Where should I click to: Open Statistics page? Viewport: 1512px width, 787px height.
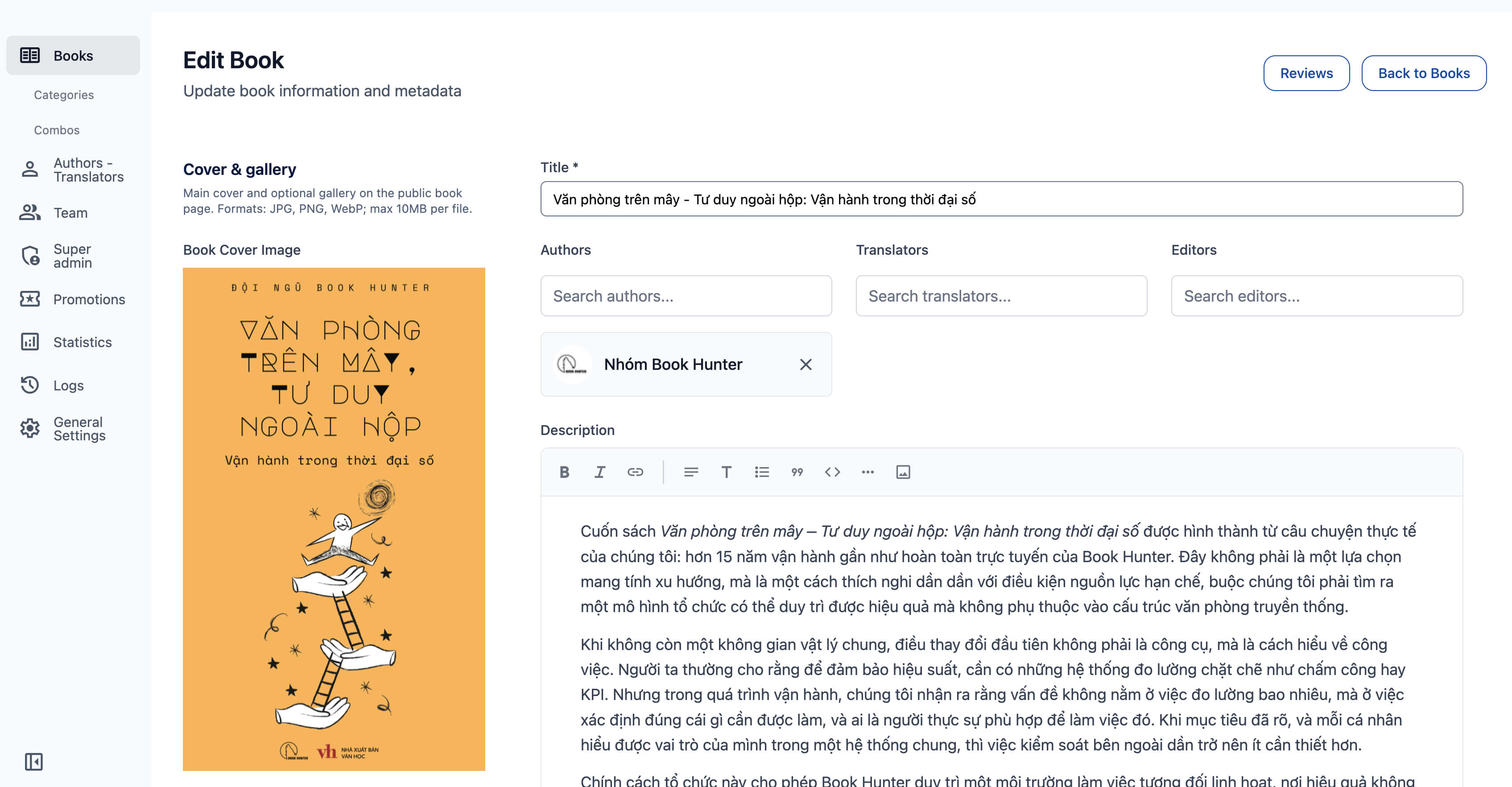click(x=82, y=342)
